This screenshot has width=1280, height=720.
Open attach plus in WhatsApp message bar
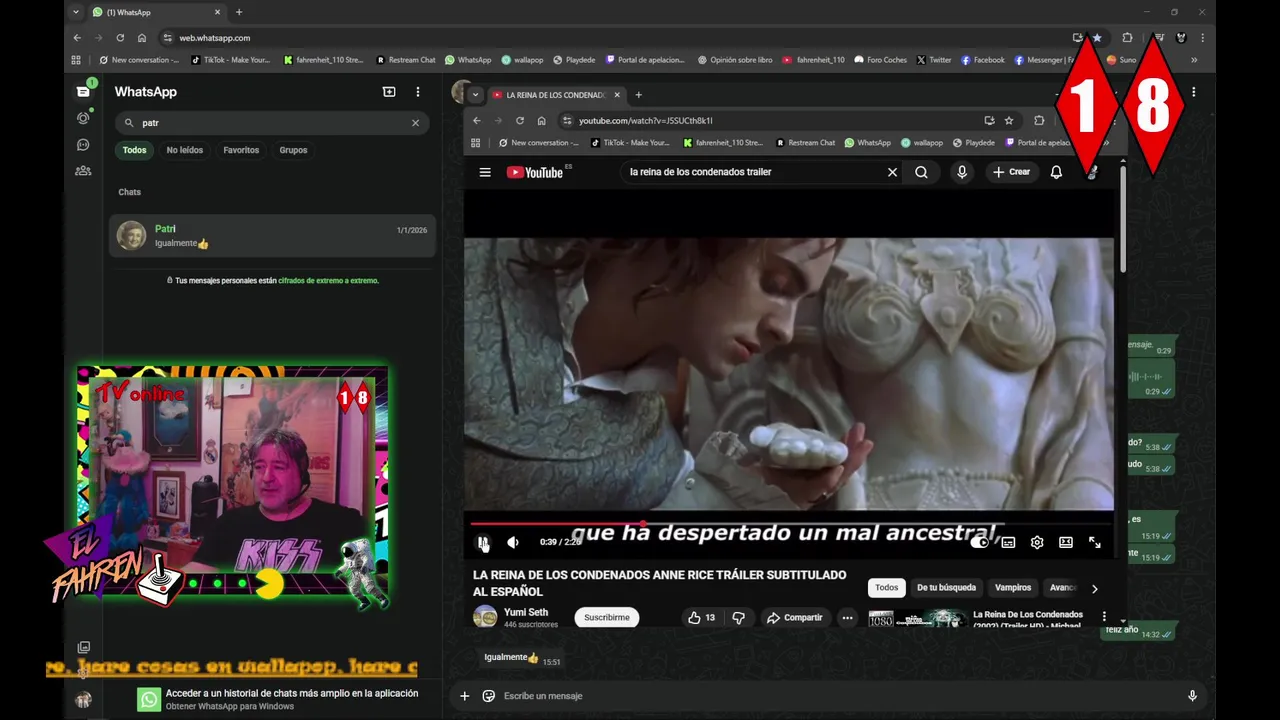(x=464, y=696)
